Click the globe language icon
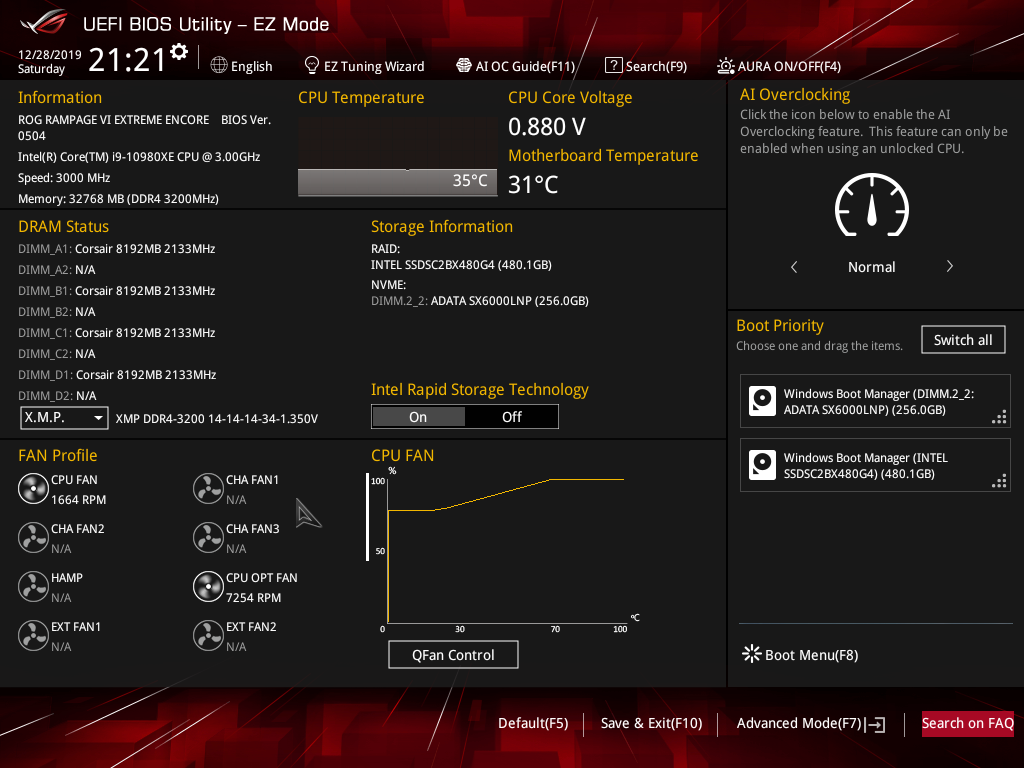This screenshot has height=768, width=1024. [219, 65]
